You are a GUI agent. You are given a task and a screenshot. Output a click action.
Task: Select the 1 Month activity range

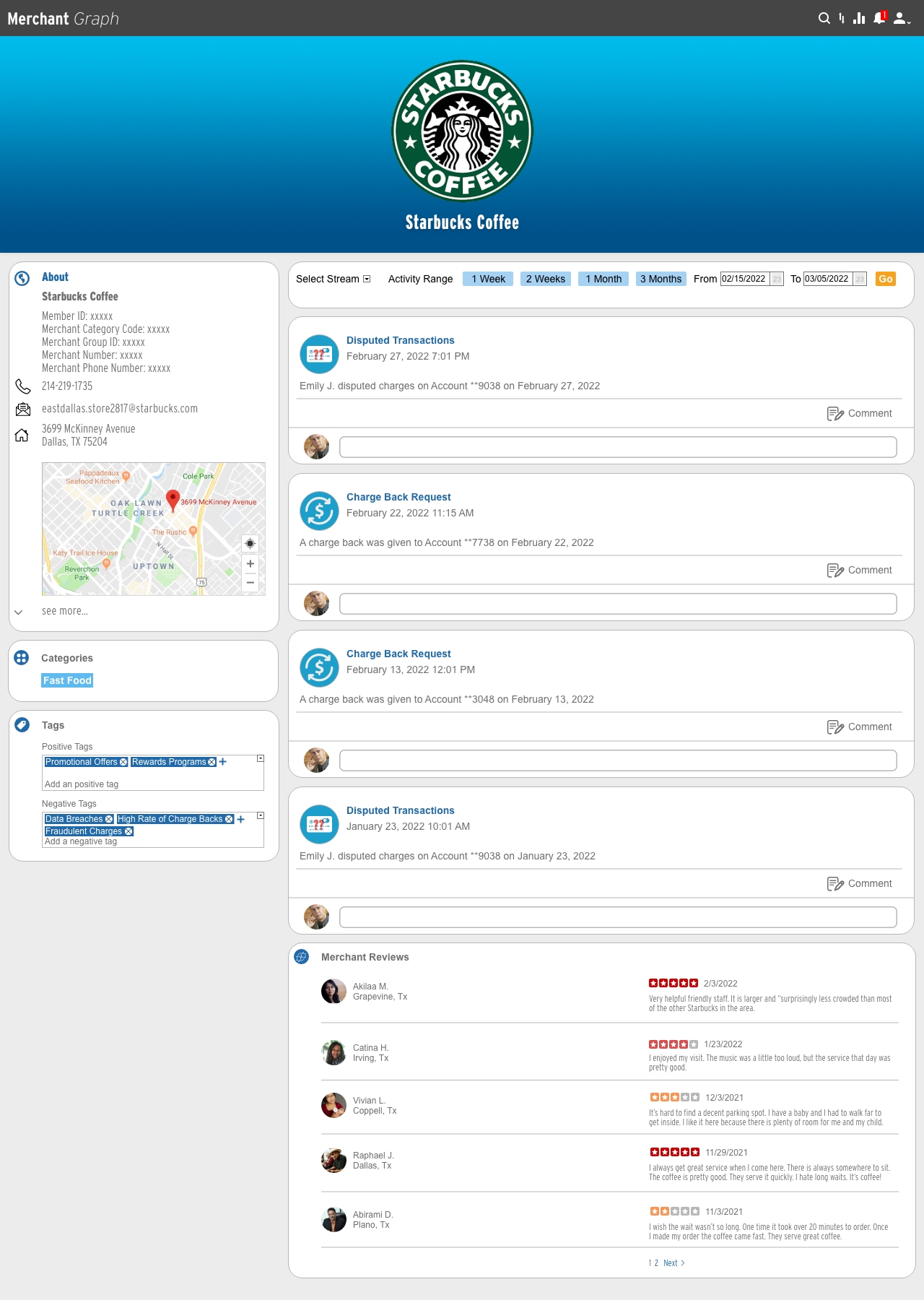pyautogui.click(x=603, y=279)
